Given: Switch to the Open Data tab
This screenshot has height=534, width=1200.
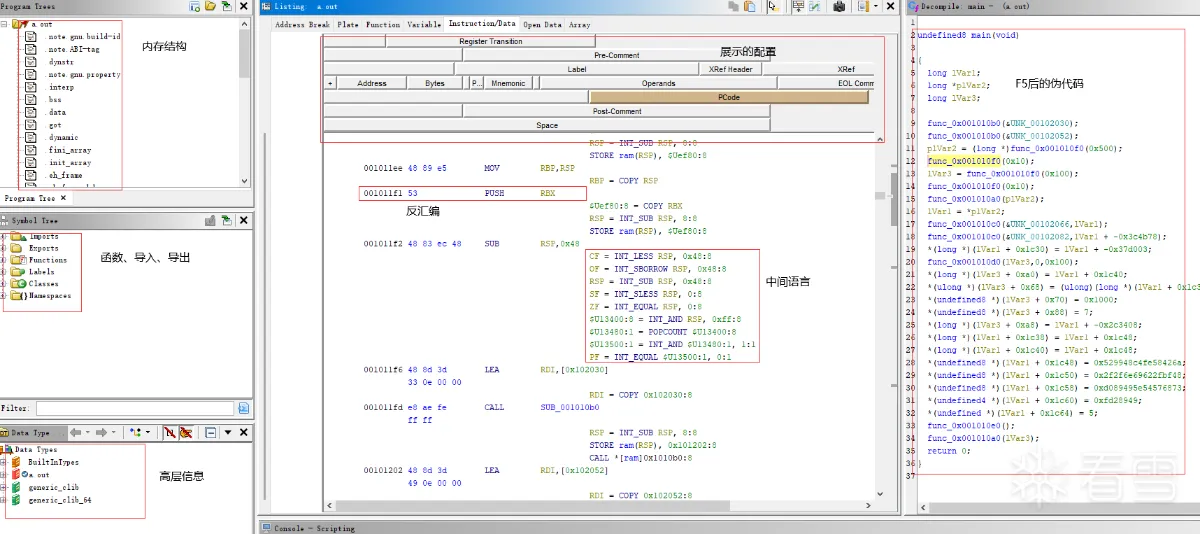Looking at the screenshot, I should 542,24.
